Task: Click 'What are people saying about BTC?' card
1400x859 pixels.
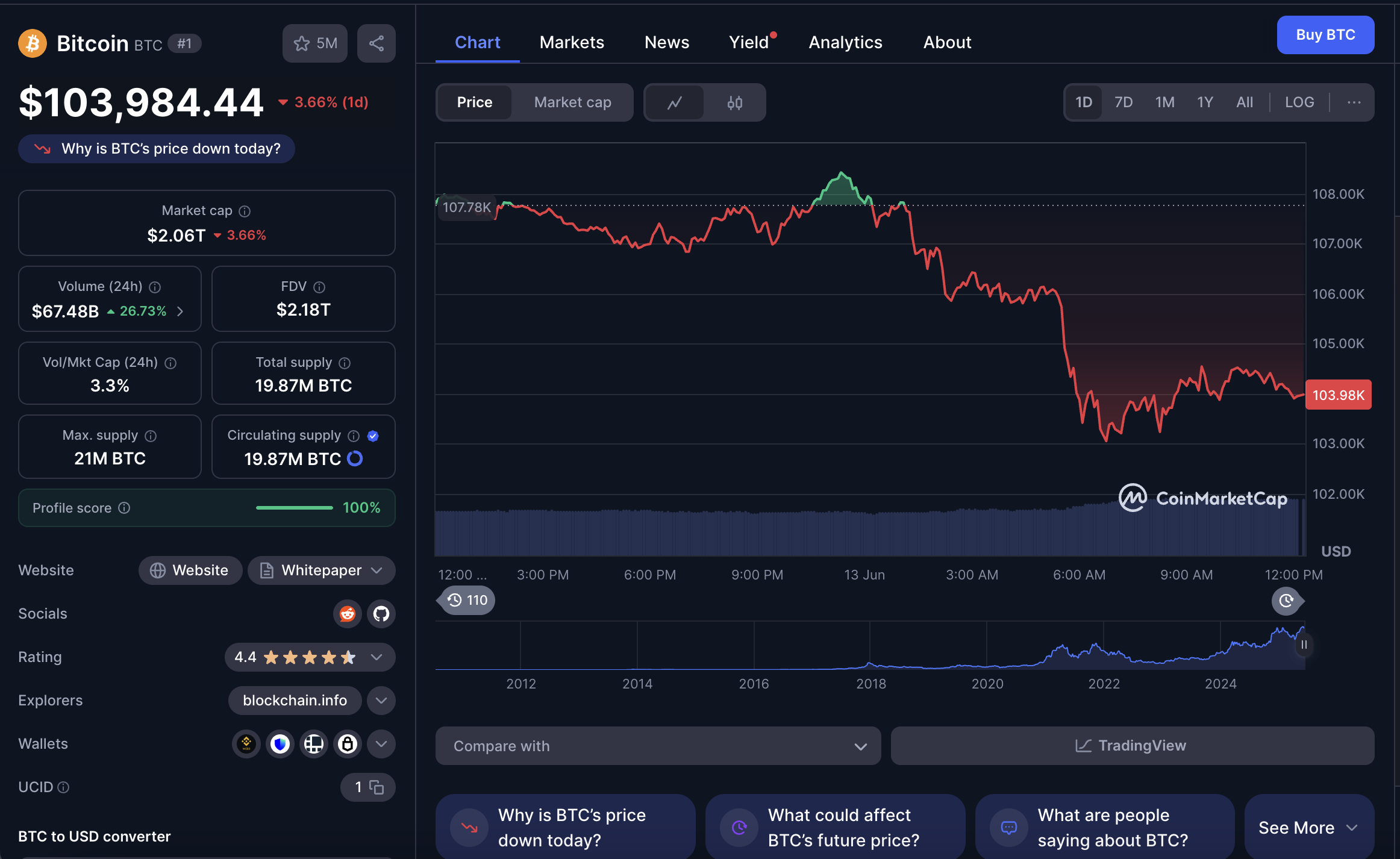Action: tap(1105, 828)
